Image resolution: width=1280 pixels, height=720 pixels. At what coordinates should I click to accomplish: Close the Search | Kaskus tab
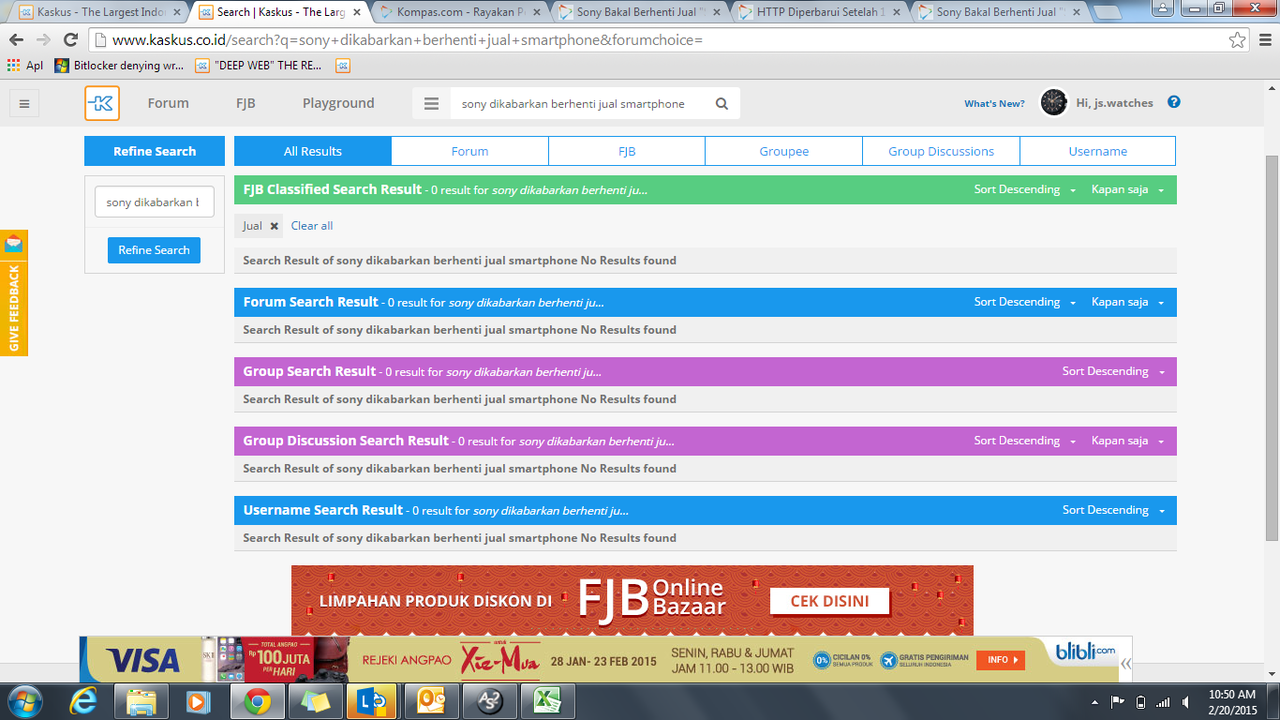click(357, 12)
